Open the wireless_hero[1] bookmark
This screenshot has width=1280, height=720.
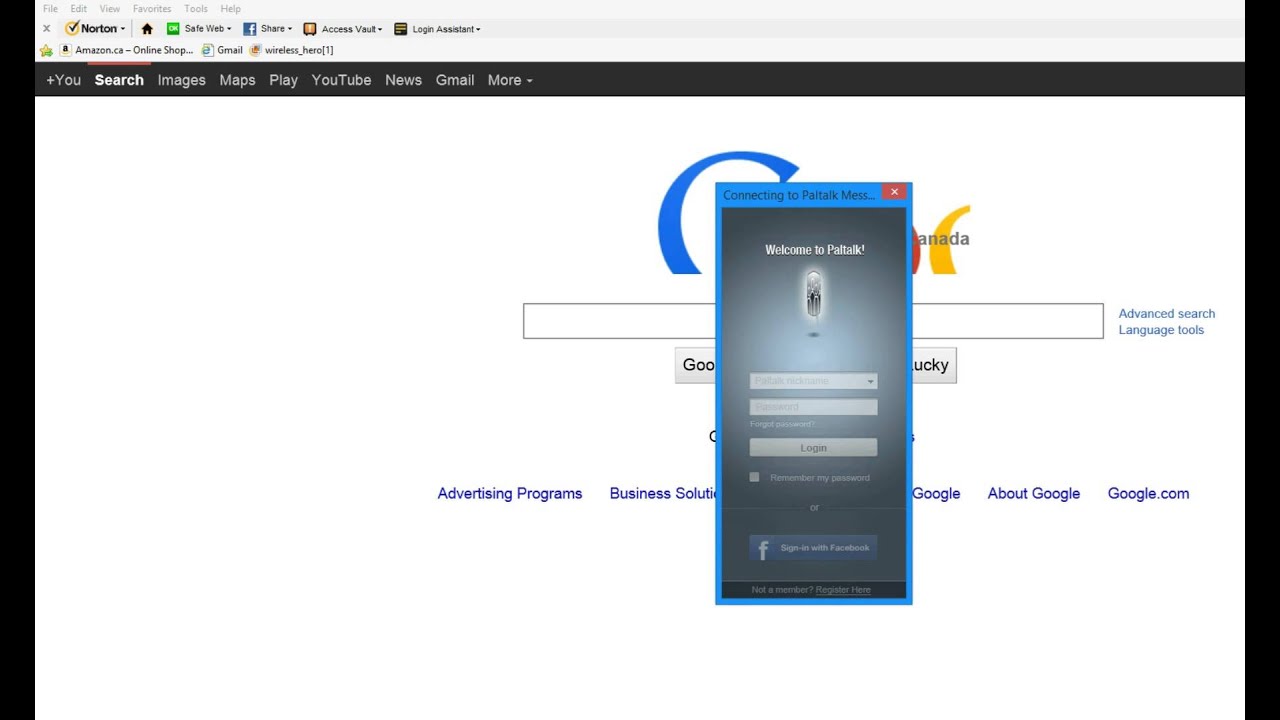tap(291, 50)
